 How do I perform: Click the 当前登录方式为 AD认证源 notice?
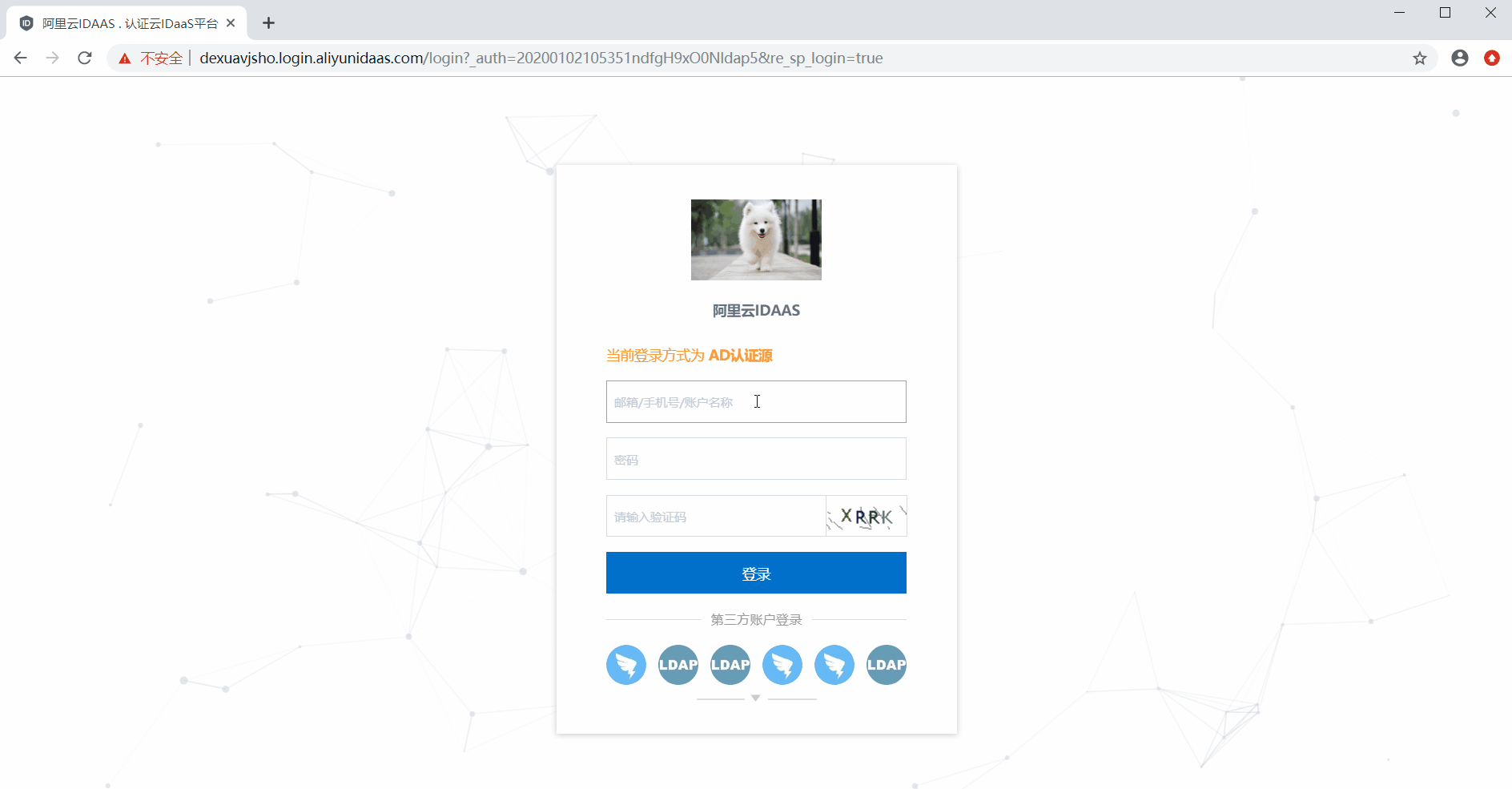pyautogui.click(x=690, y=356)
